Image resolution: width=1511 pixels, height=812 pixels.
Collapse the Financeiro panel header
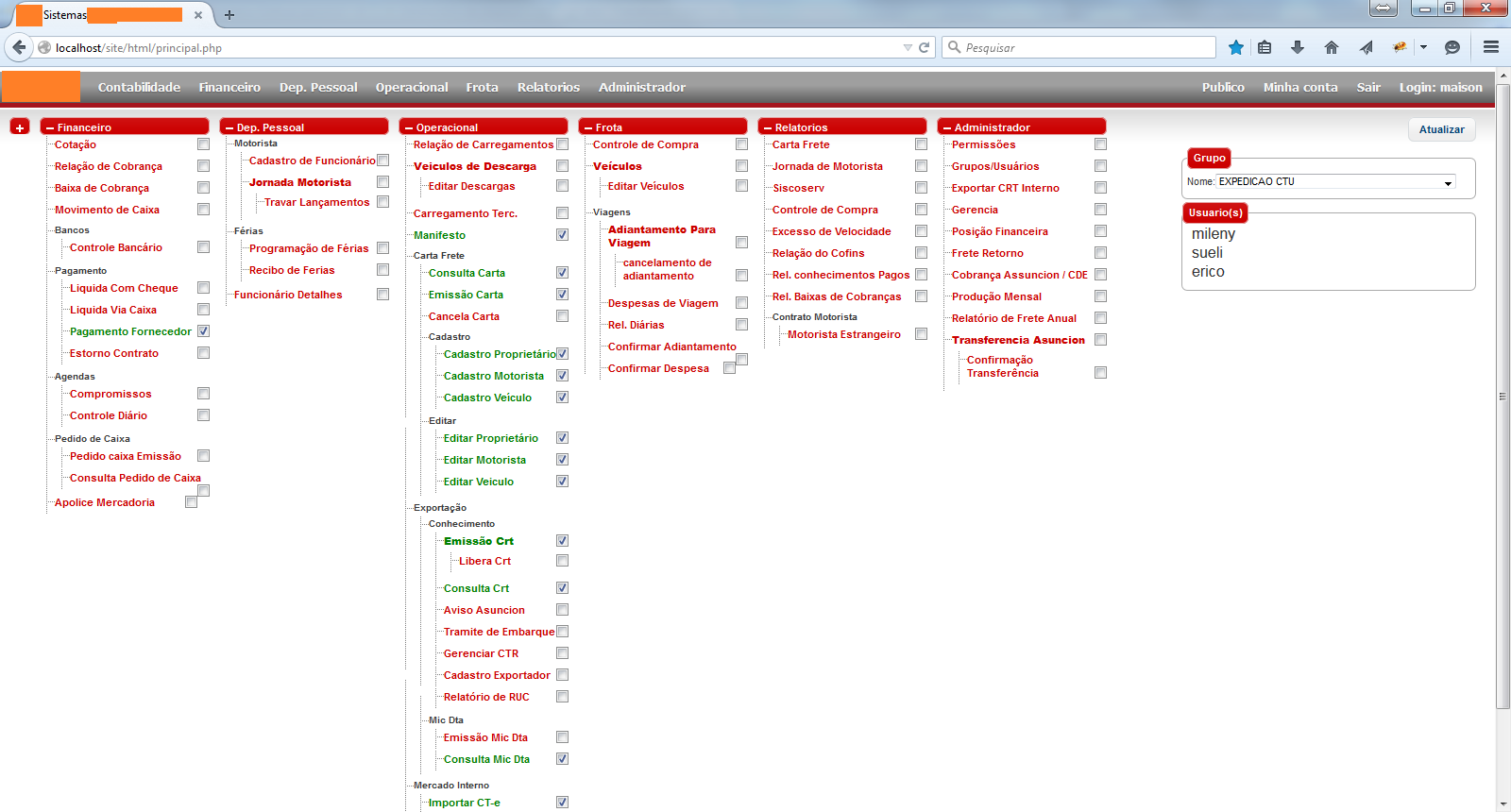[x=125, y=127]
